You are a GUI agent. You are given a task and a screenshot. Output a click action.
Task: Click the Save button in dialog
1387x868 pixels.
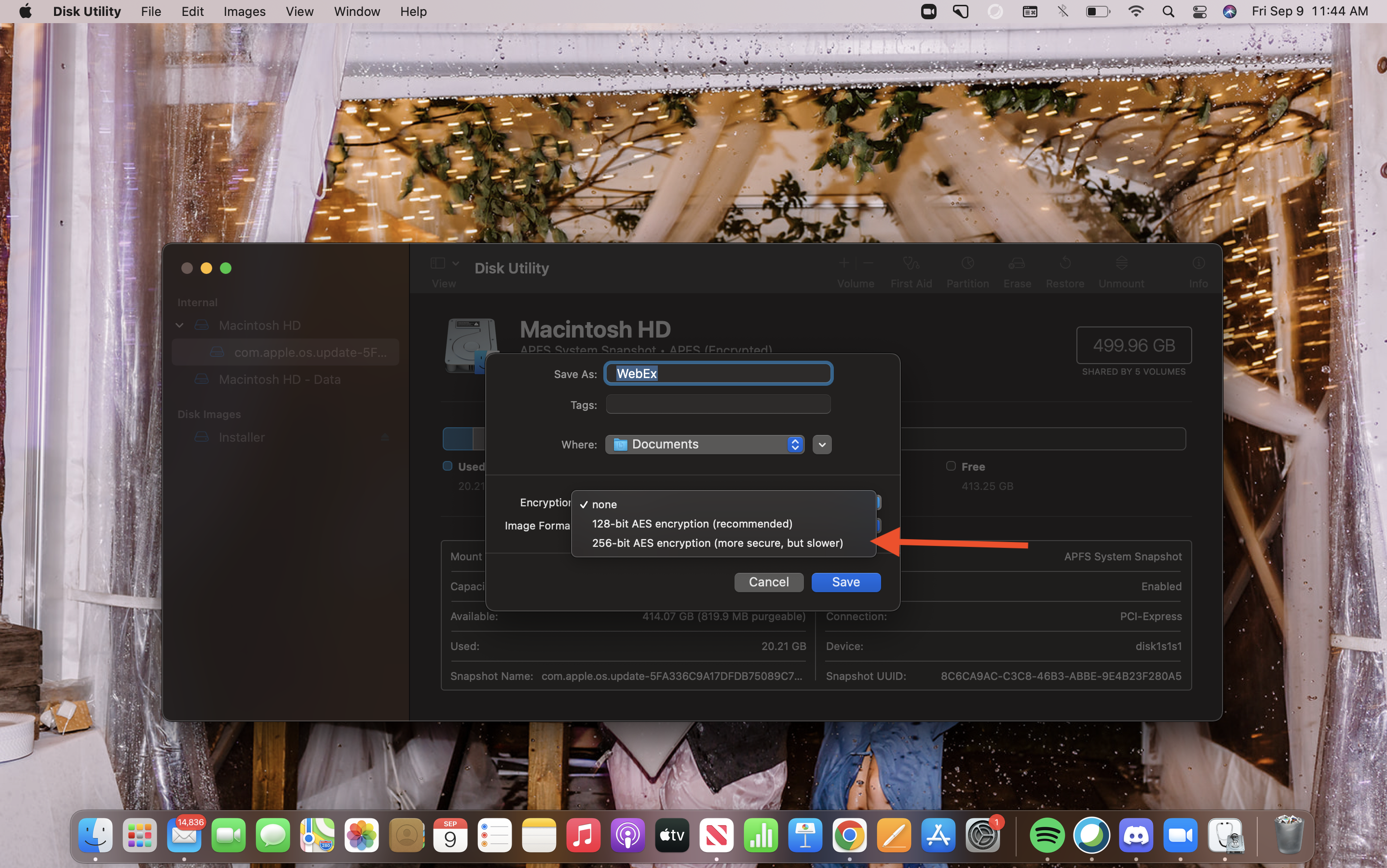pos(846,581)
